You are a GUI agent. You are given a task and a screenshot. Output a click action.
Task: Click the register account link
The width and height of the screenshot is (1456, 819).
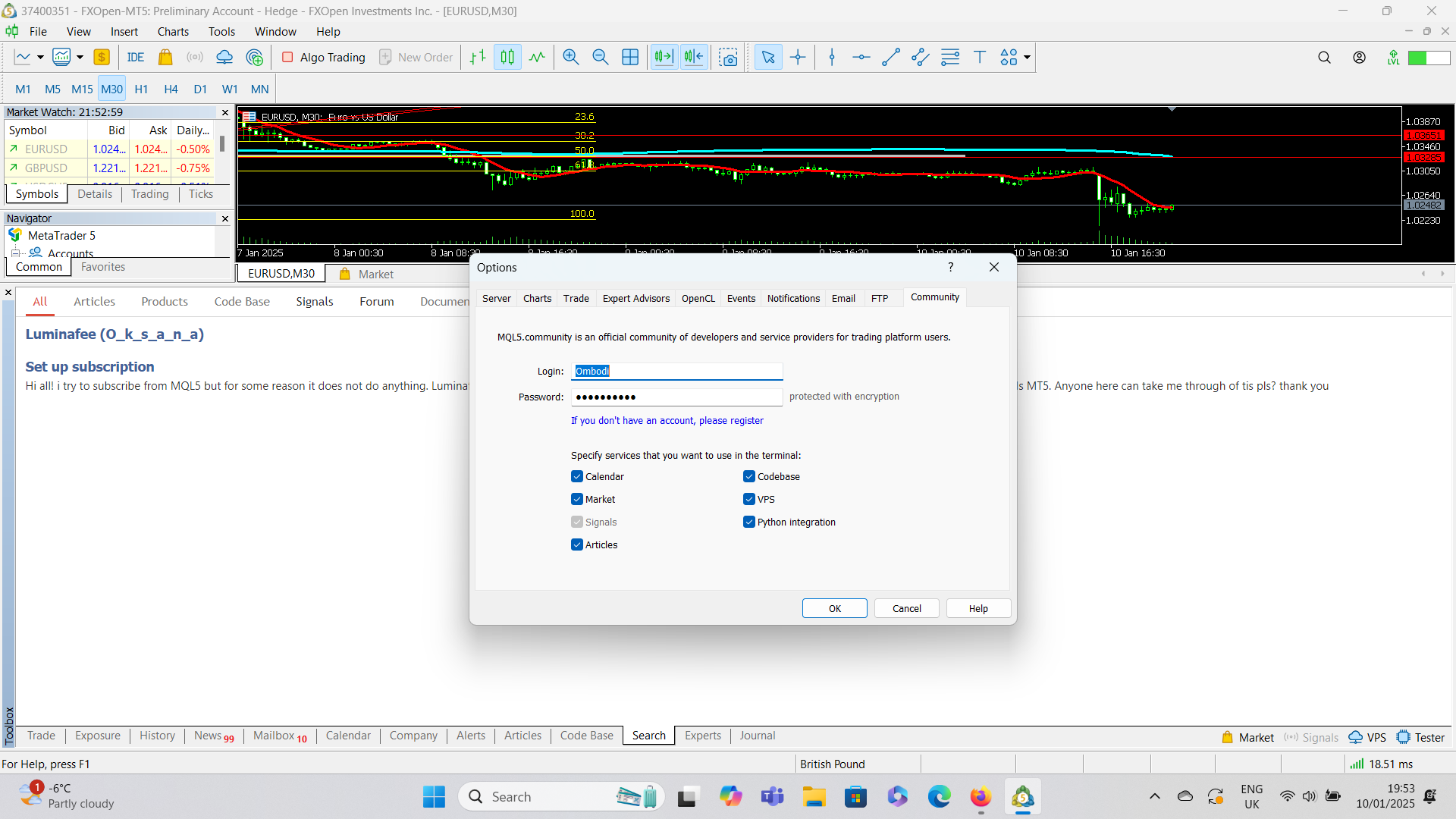(x=667, y=420)
